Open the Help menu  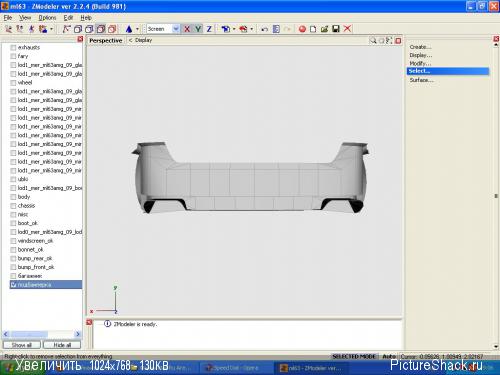(86, 18)
